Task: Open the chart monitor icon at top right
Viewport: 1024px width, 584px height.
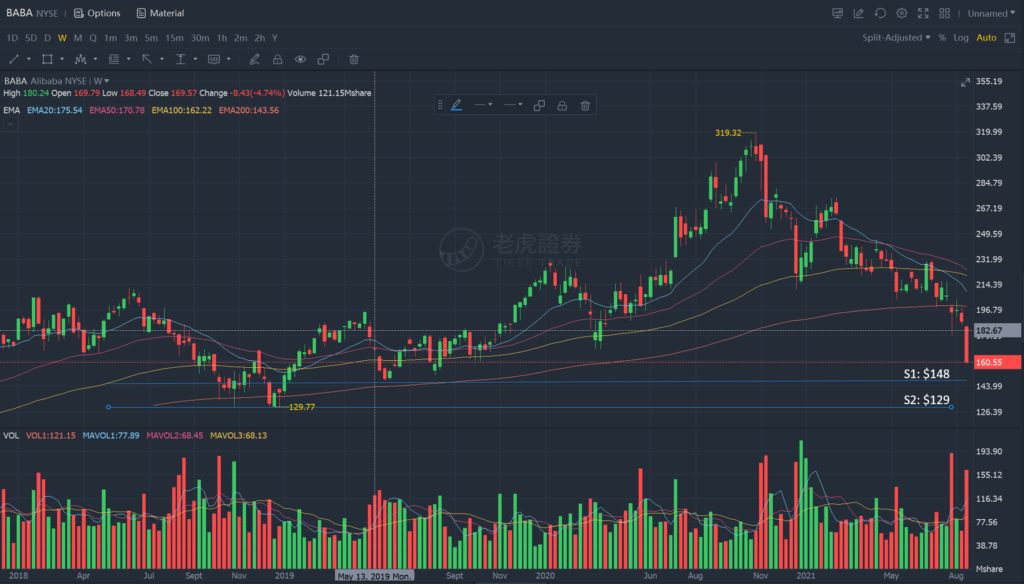Action: click(837, 13)
